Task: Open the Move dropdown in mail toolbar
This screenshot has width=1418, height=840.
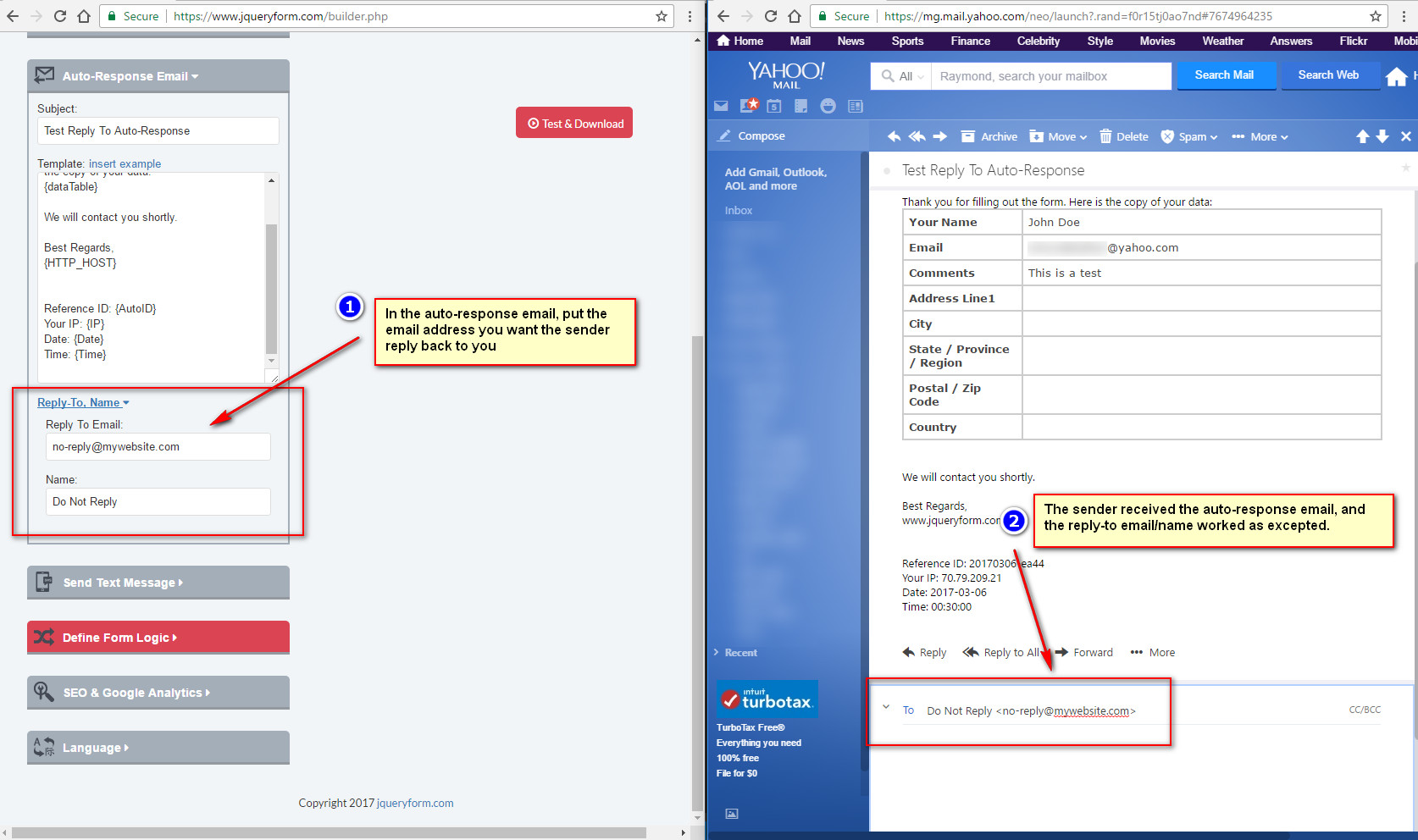Action: pos(1057,136)
